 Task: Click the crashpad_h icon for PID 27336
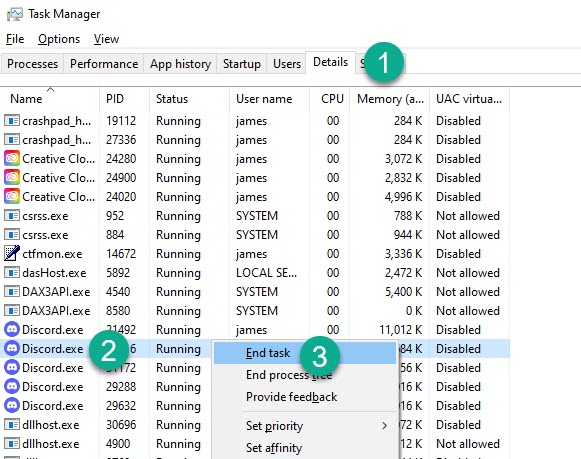[x=12, y=140]
